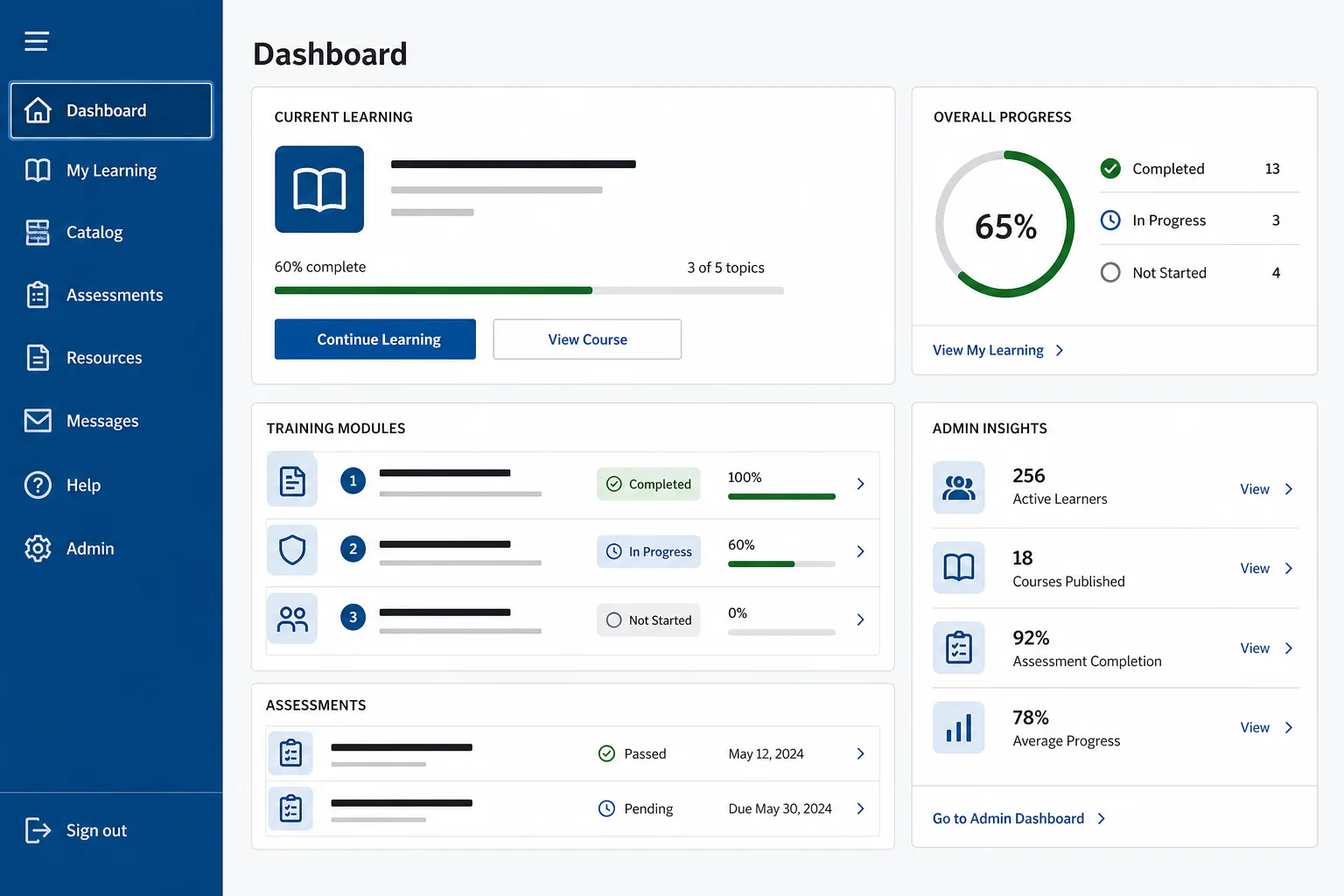1344x896 pixels.
Task: Click the Active Learners group icon
Action: point(959,487)
